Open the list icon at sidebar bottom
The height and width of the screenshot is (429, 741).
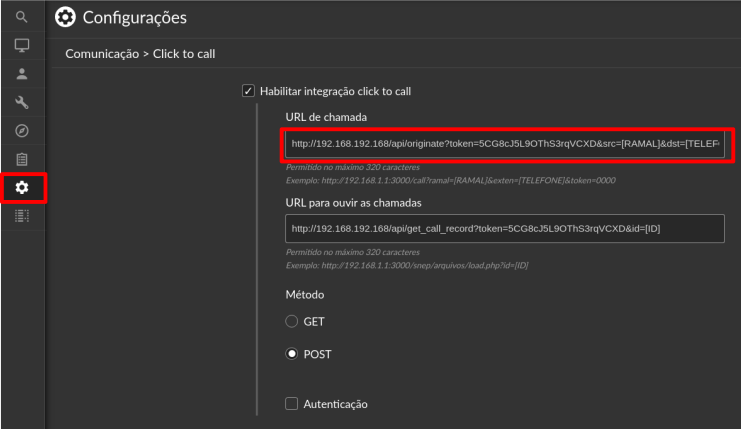pos(22,216)
